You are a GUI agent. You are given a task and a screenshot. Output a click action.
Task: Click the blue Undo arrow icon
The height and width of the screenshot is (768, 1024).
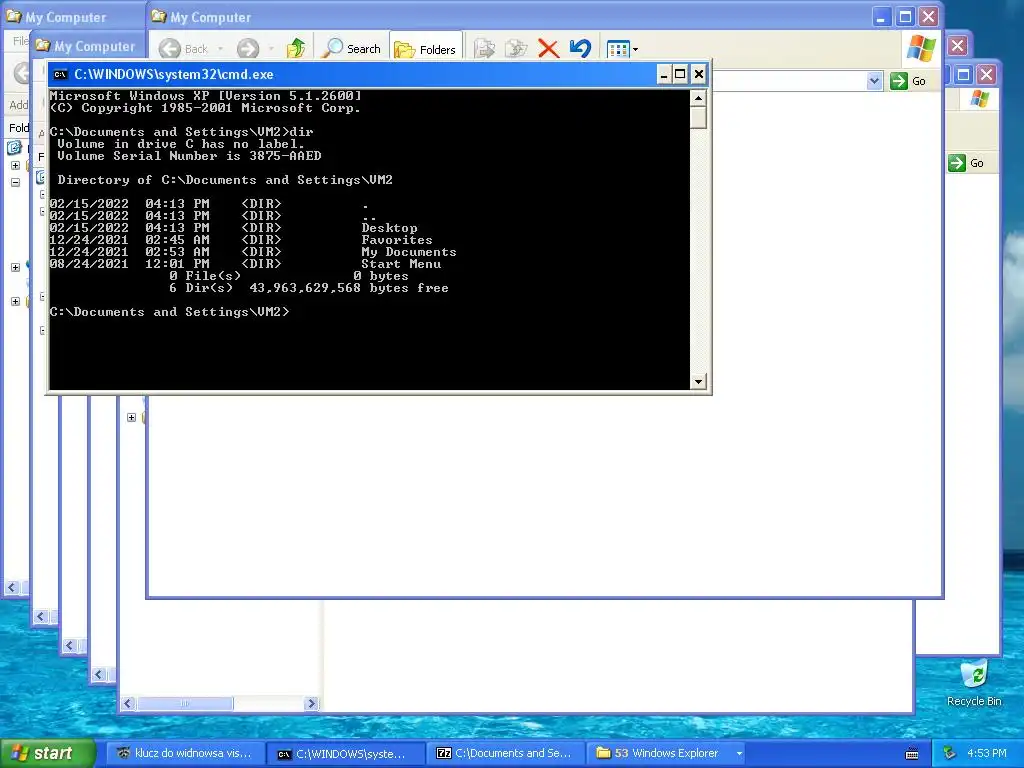(x=580, y=48)
